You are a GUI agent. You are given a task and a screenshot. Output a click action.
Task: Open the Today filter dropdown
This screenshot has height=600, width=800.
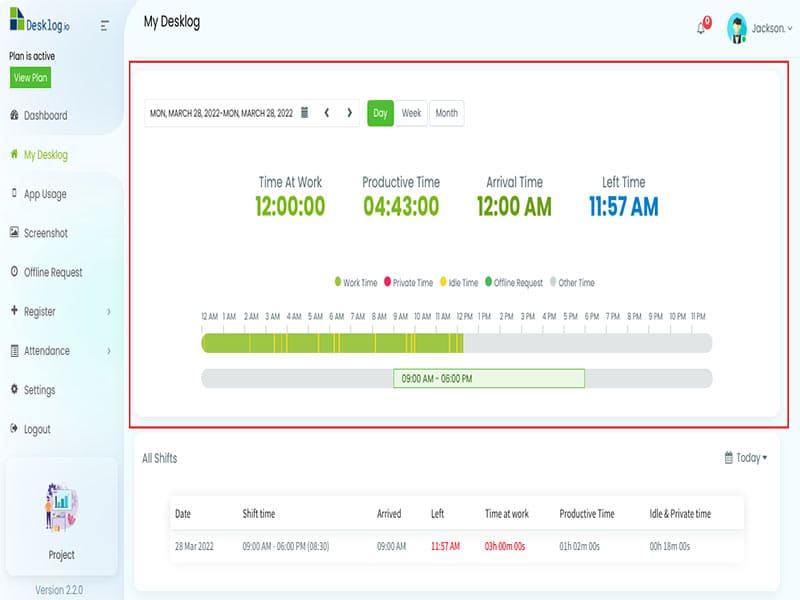pyautogui.click(x=746, y=458)
